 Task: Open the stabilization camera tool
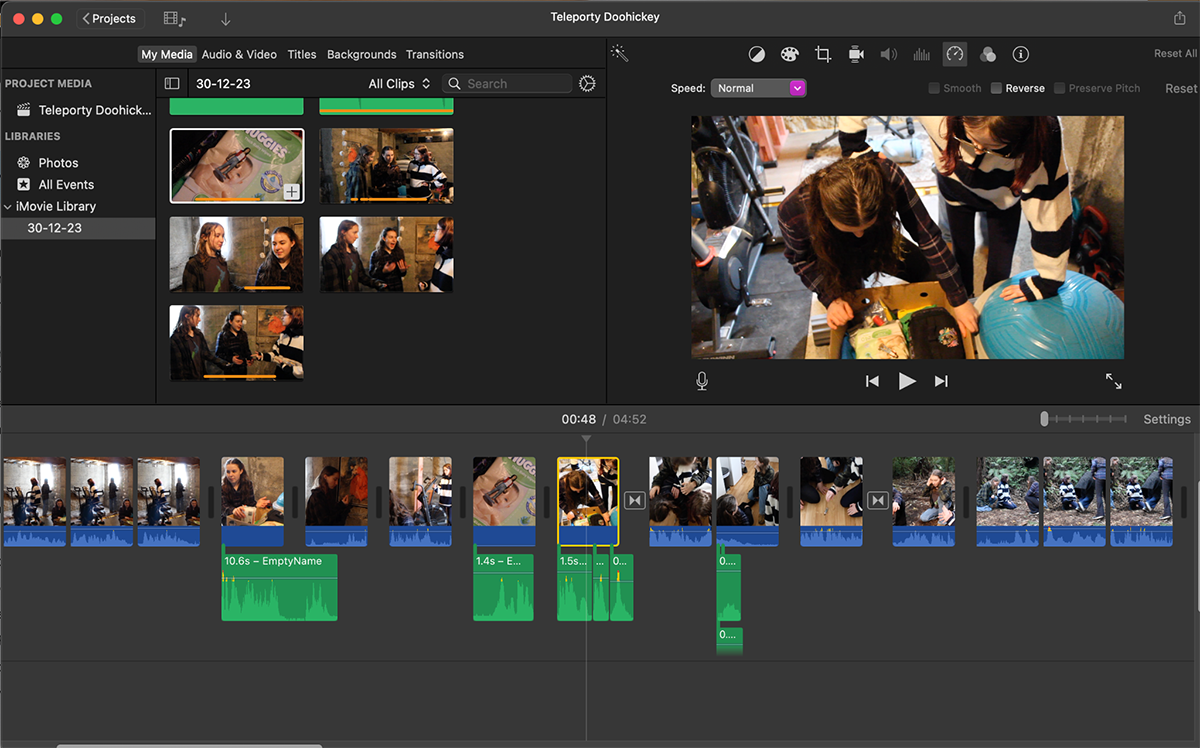pos(856,54)
